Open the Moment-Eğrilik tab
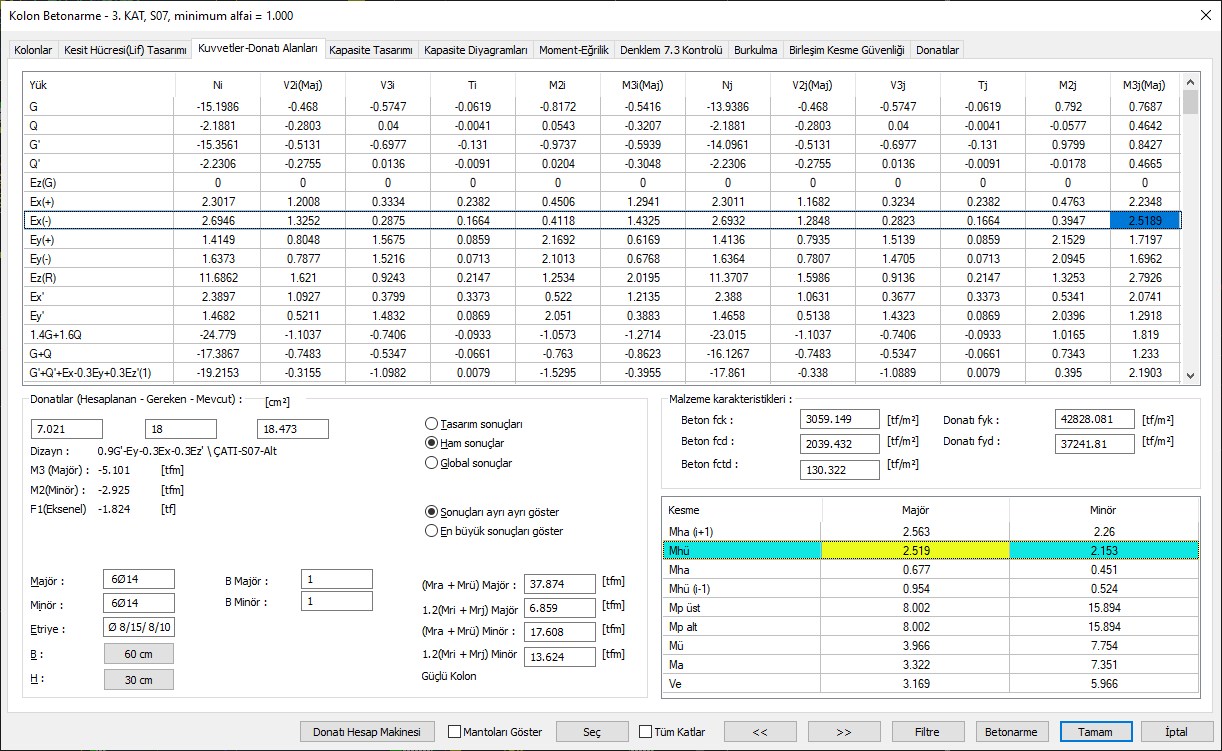The height and width of the screenshot is (751, 1222). 573,50
